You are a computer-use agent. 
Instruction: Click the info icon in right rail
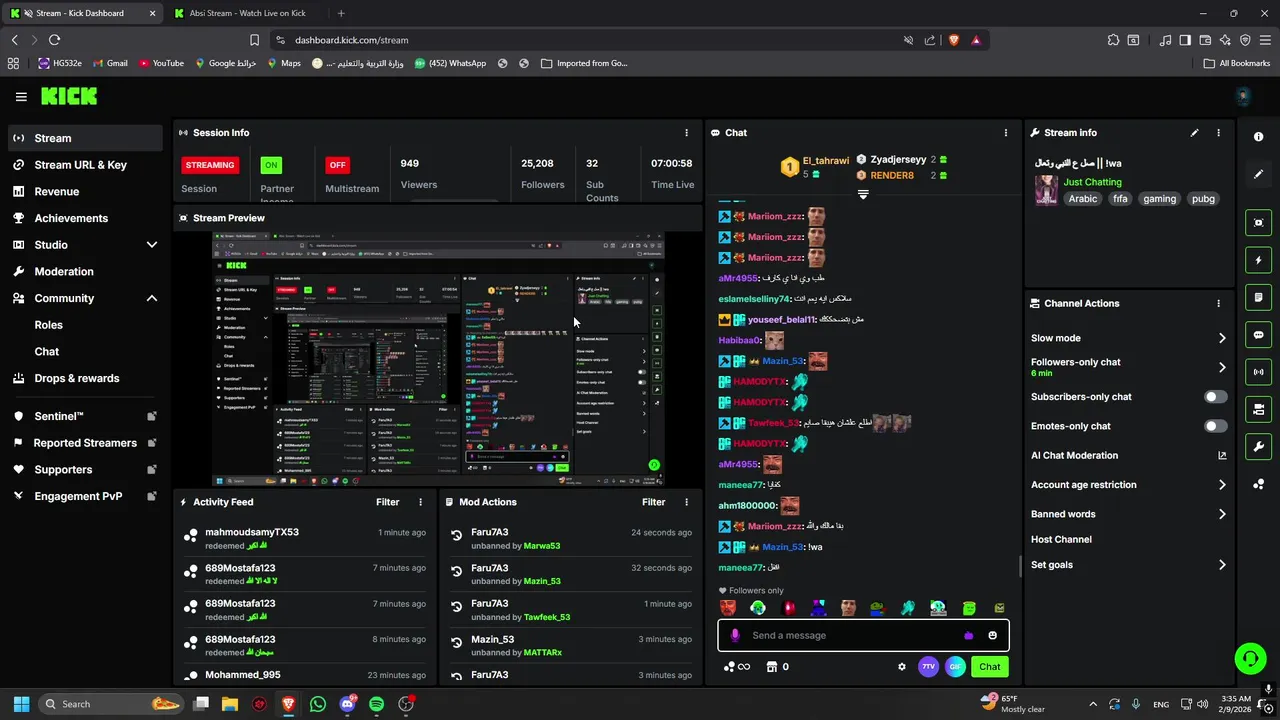pos(1259,137)
